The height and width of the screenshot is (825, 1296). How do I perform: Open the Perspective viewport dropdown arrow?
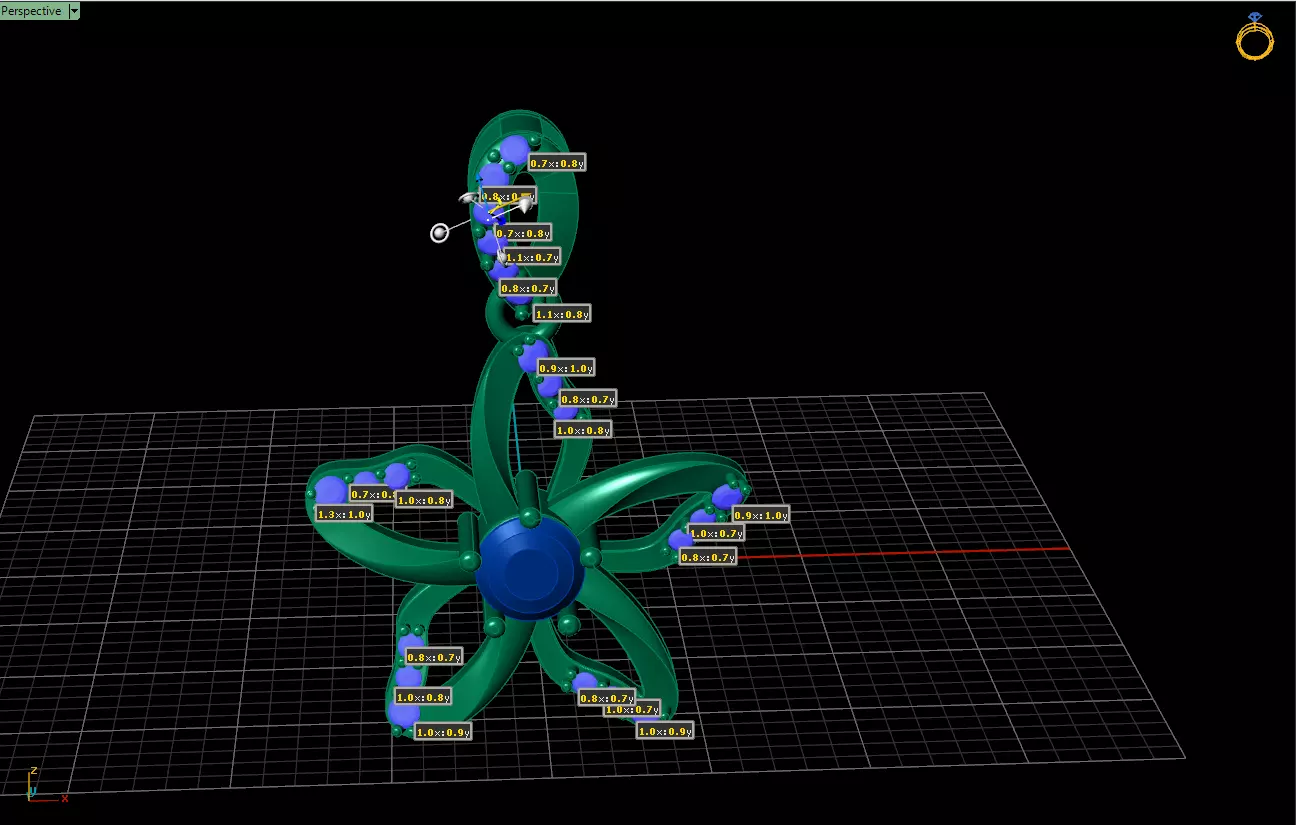(74, 11)
